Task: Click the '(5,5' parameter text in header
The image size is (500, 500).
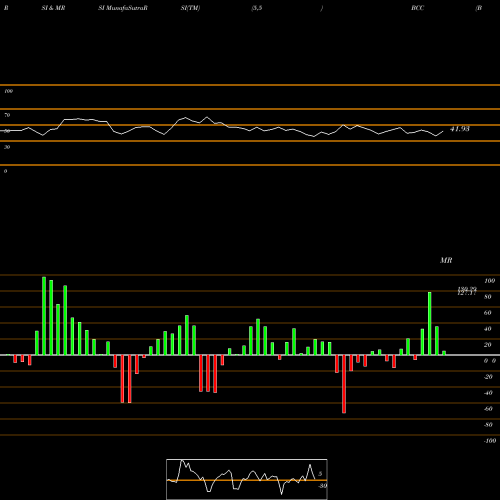Action: click(257, 8)
